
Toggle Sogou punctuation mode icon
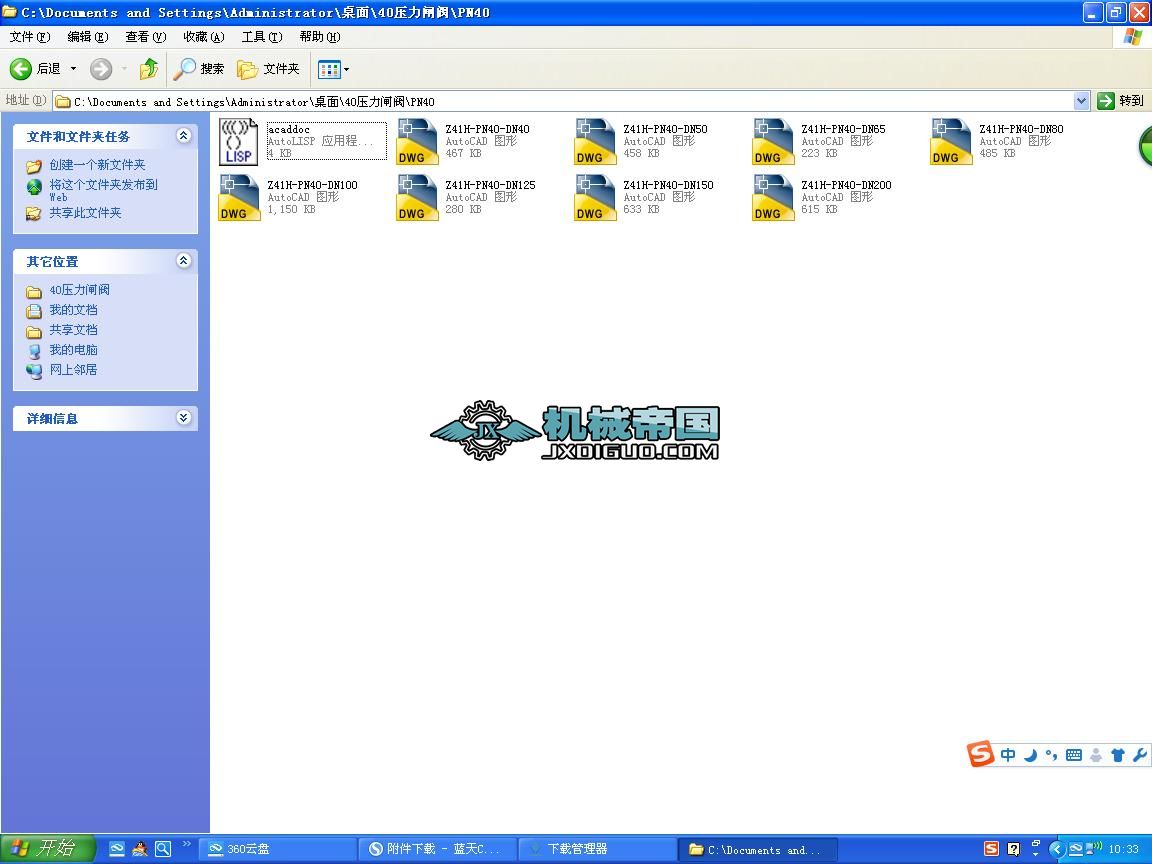tap(1051, 755)
